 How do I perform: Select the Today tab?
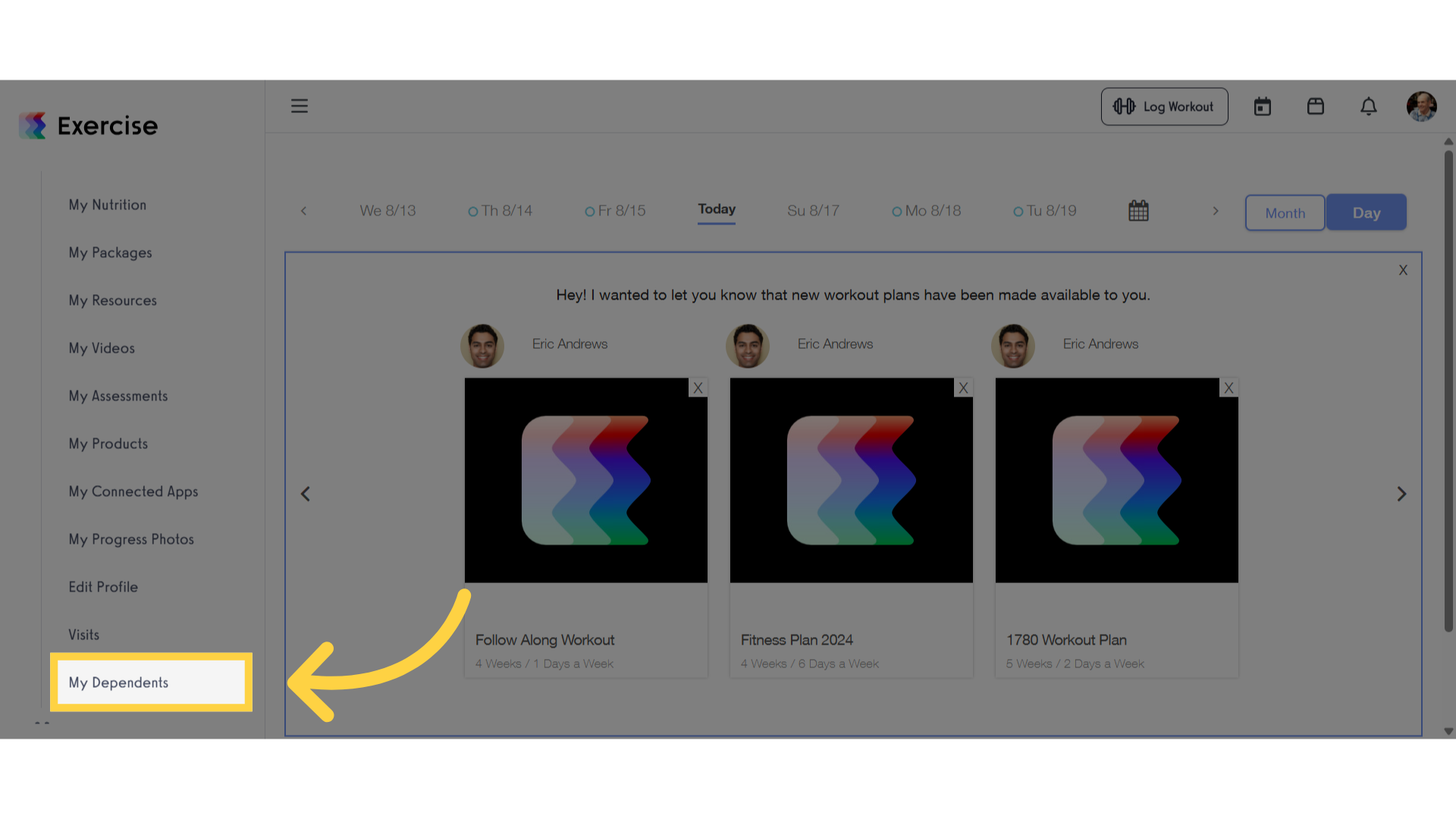(x=717, y=210)
